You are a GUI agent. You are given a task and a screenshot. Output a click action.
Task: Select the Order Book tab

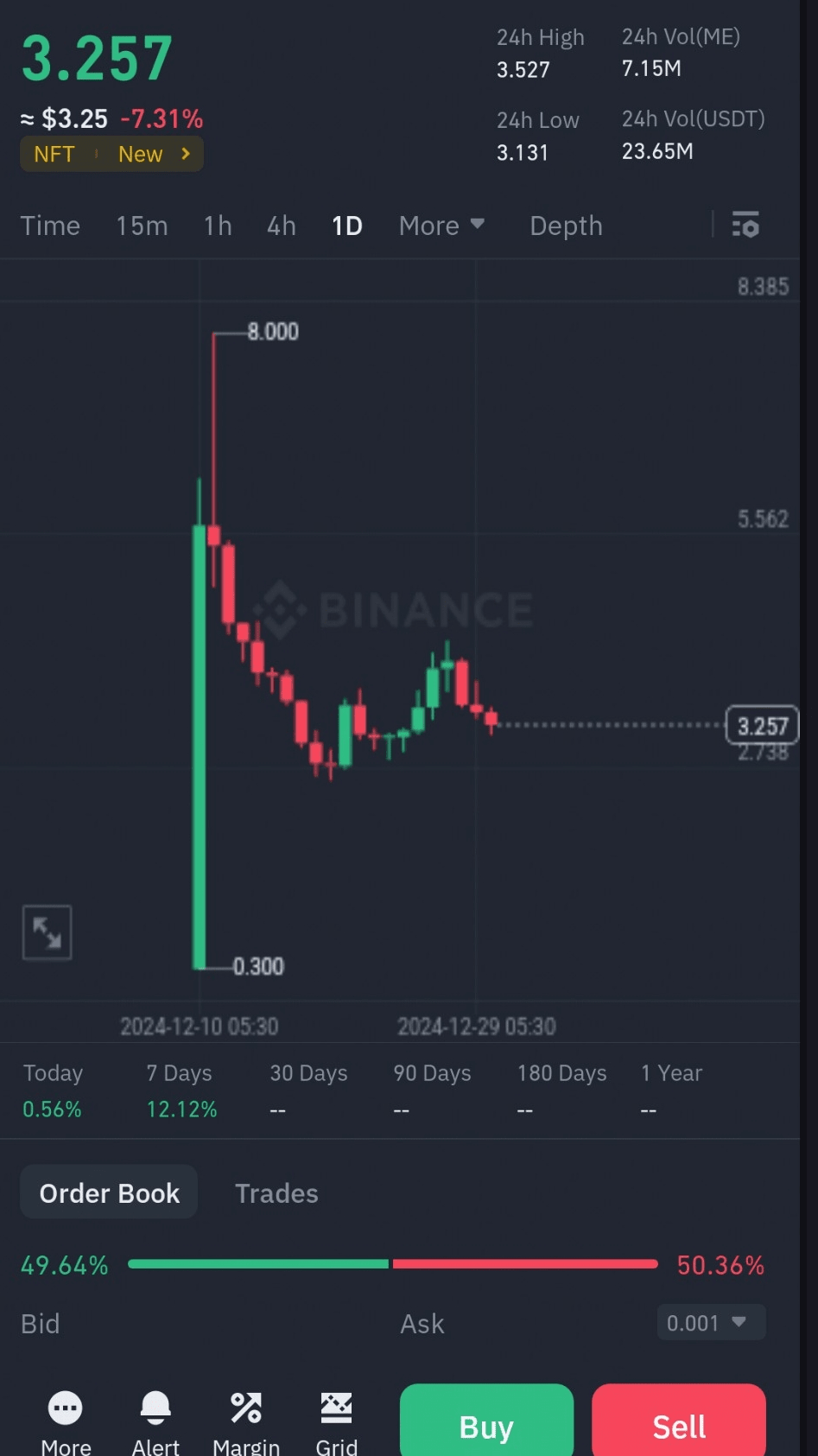[x=110, y=1193]
